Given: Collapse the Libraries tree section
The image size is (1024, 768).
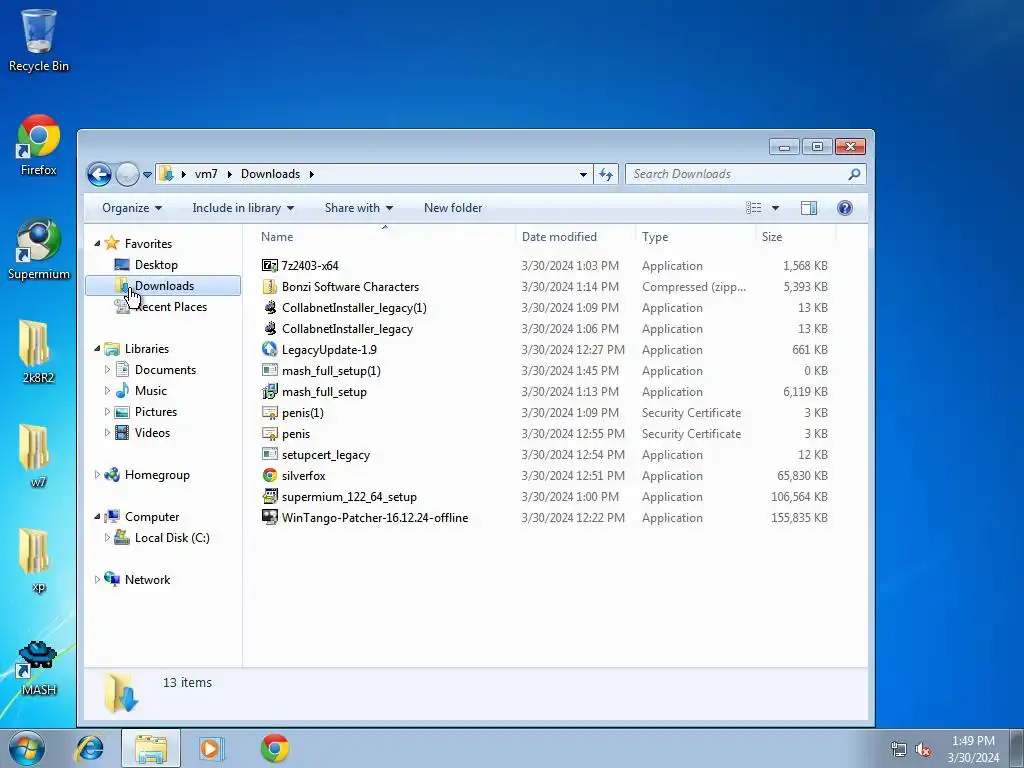Looking at the screenshot, I should 97,349.
